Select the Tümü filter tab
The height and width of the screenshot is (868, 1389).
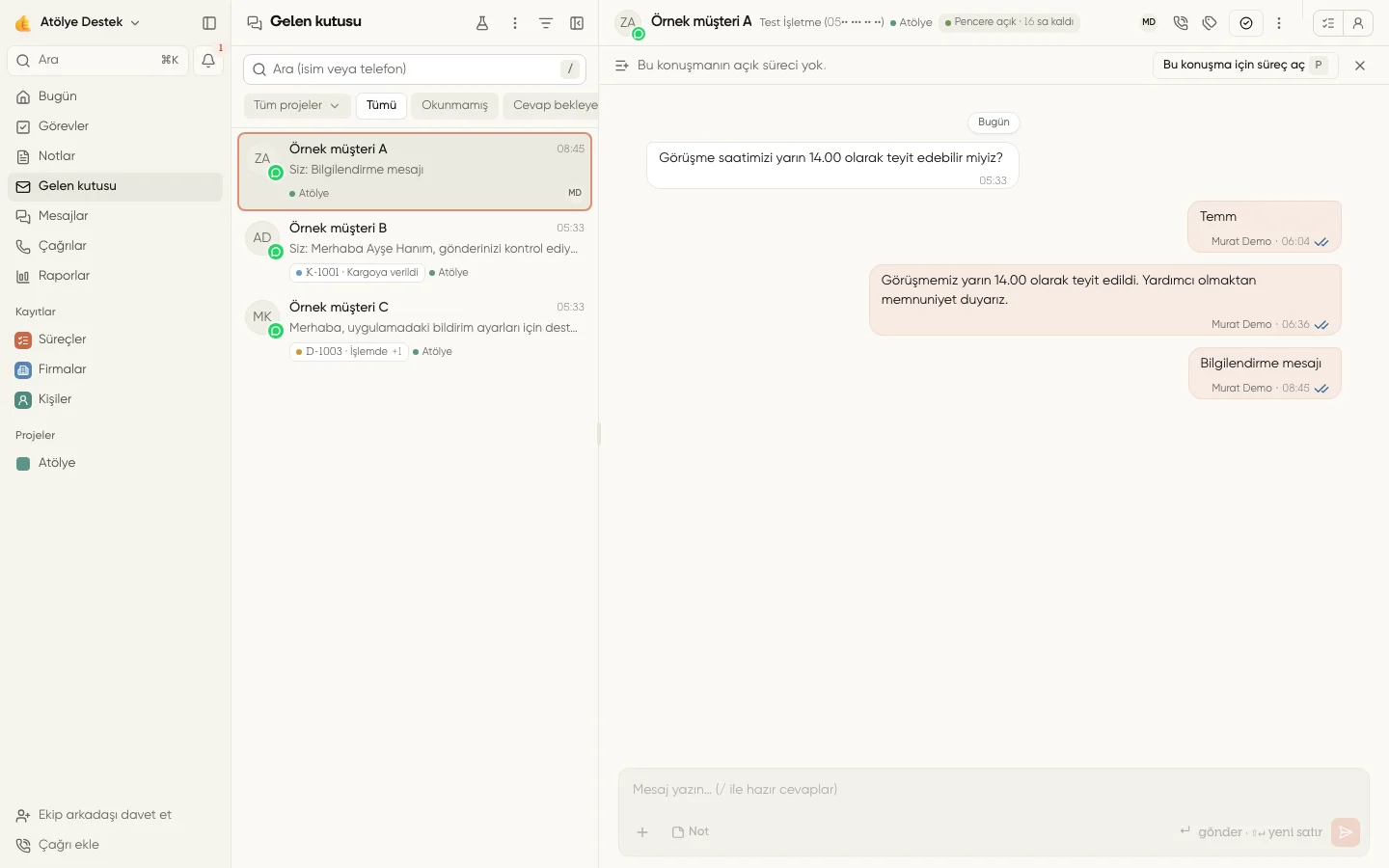pyautogui.click(x=381, y=105)
